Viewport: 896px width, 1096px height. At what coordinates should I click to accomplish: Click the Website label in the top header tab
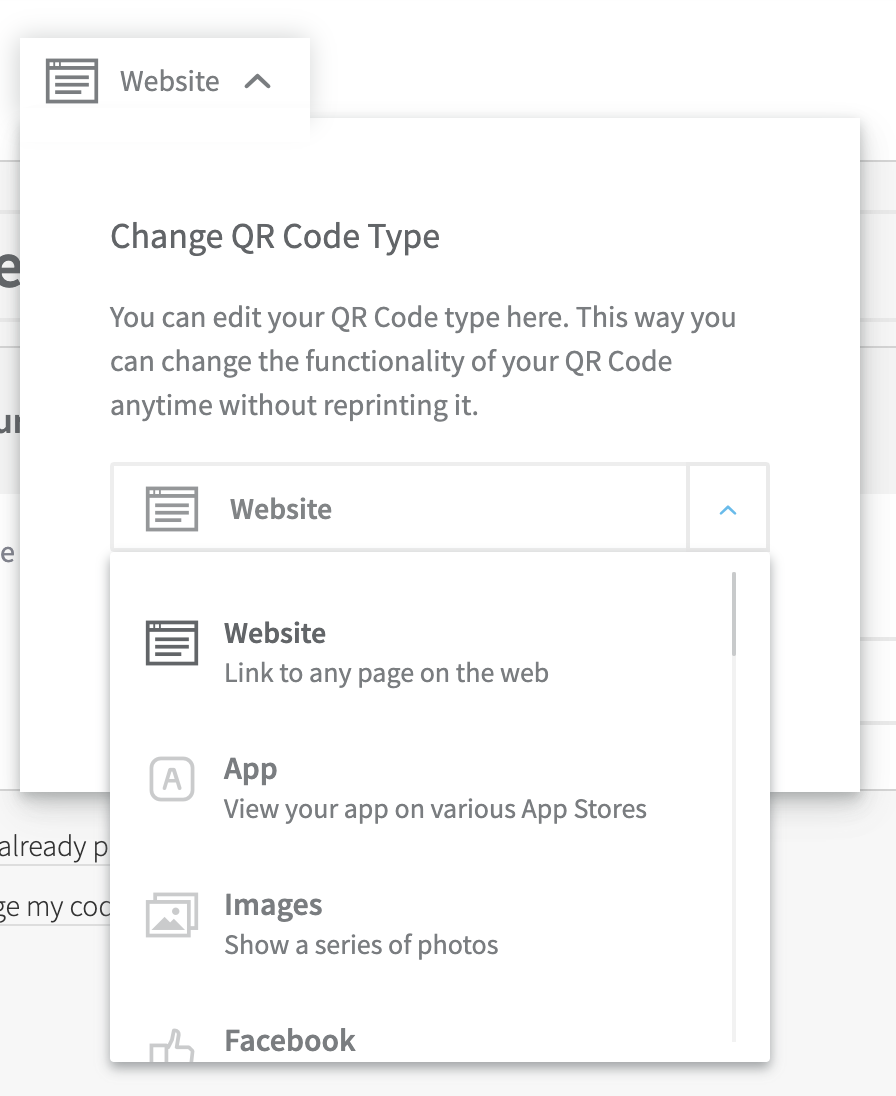point(169,81)
